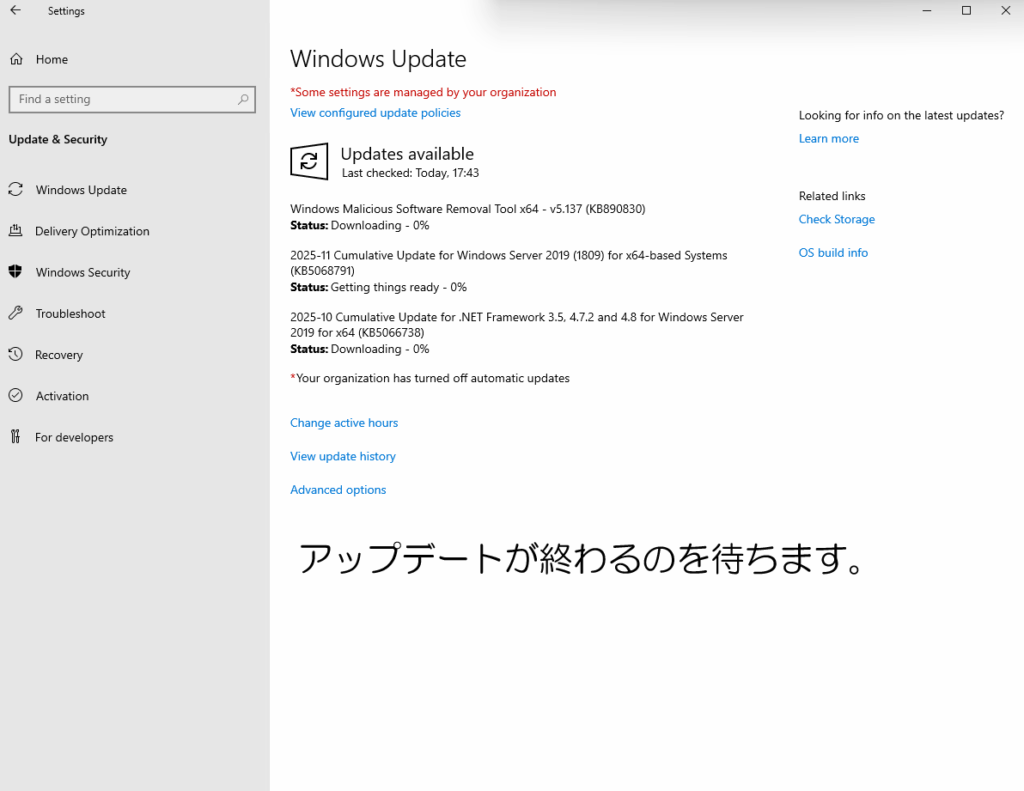This screenshot has width=1024, height=791.
Task: Open View update history
Action: (x=343, y=457)
